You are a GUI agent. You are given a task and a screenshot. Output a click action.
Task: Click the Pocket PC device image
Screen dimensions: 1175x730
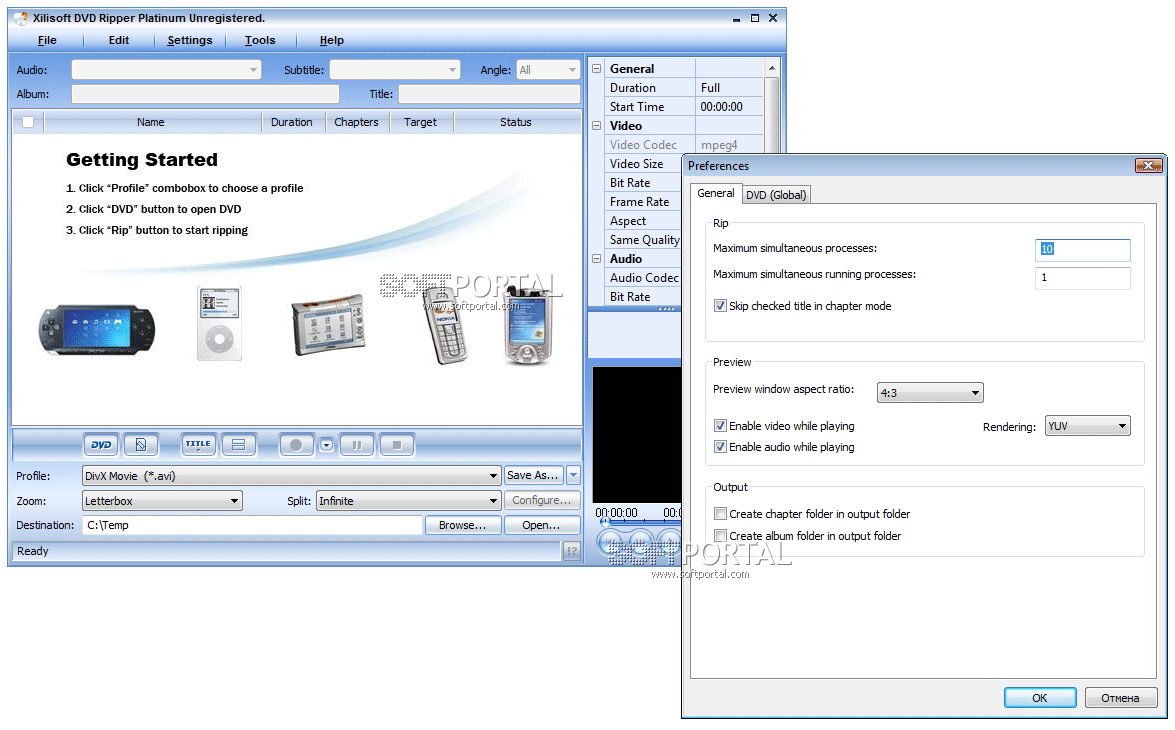coord(528,325)
